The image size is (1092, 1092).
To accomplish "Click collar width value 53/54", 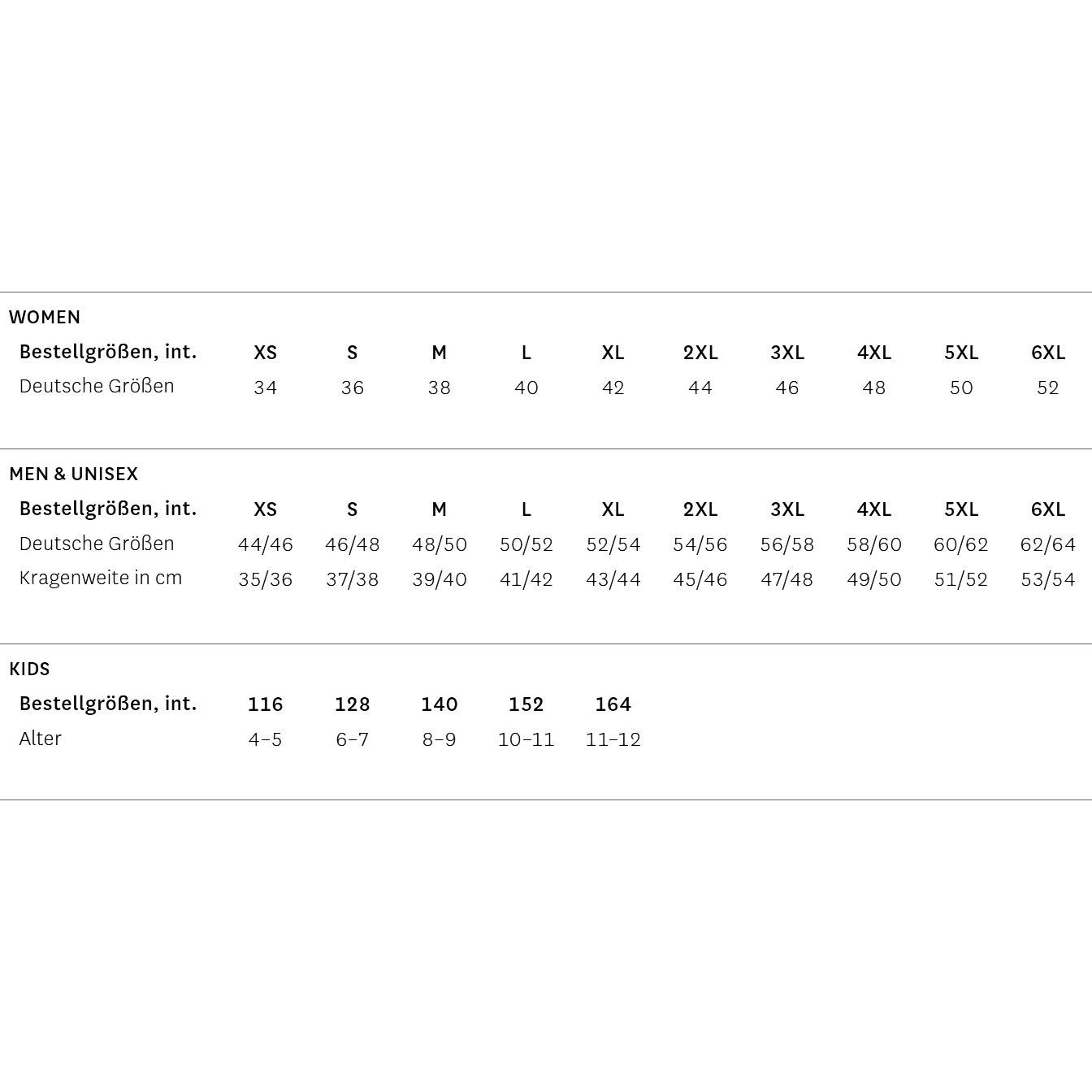I will [x=1048, y=579].
